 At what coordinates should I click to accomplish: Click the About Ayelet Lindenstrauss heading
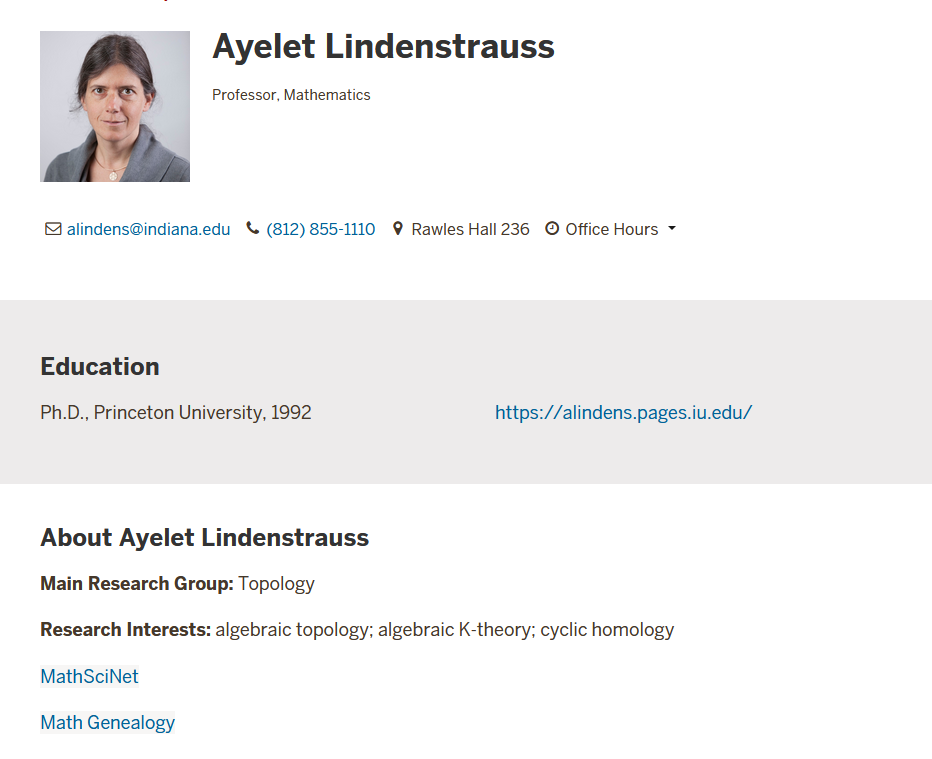pos(204,538)
